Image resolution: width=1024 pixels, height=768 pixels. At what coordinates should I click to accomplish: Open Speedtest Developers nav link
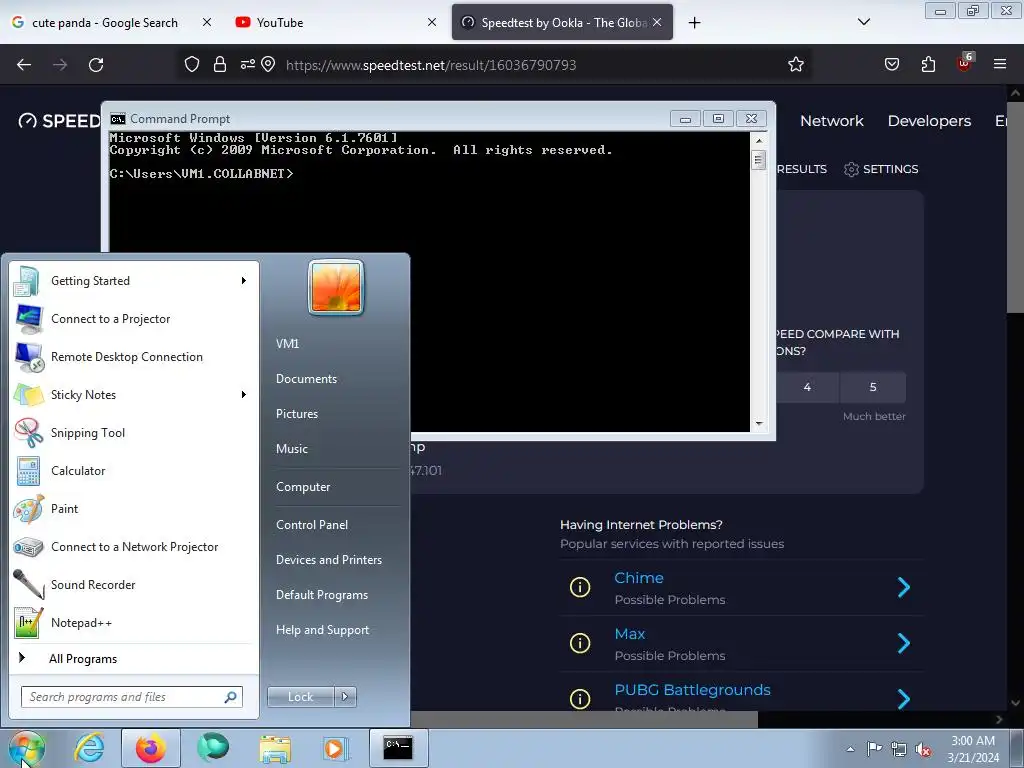(x=929, y=121)
